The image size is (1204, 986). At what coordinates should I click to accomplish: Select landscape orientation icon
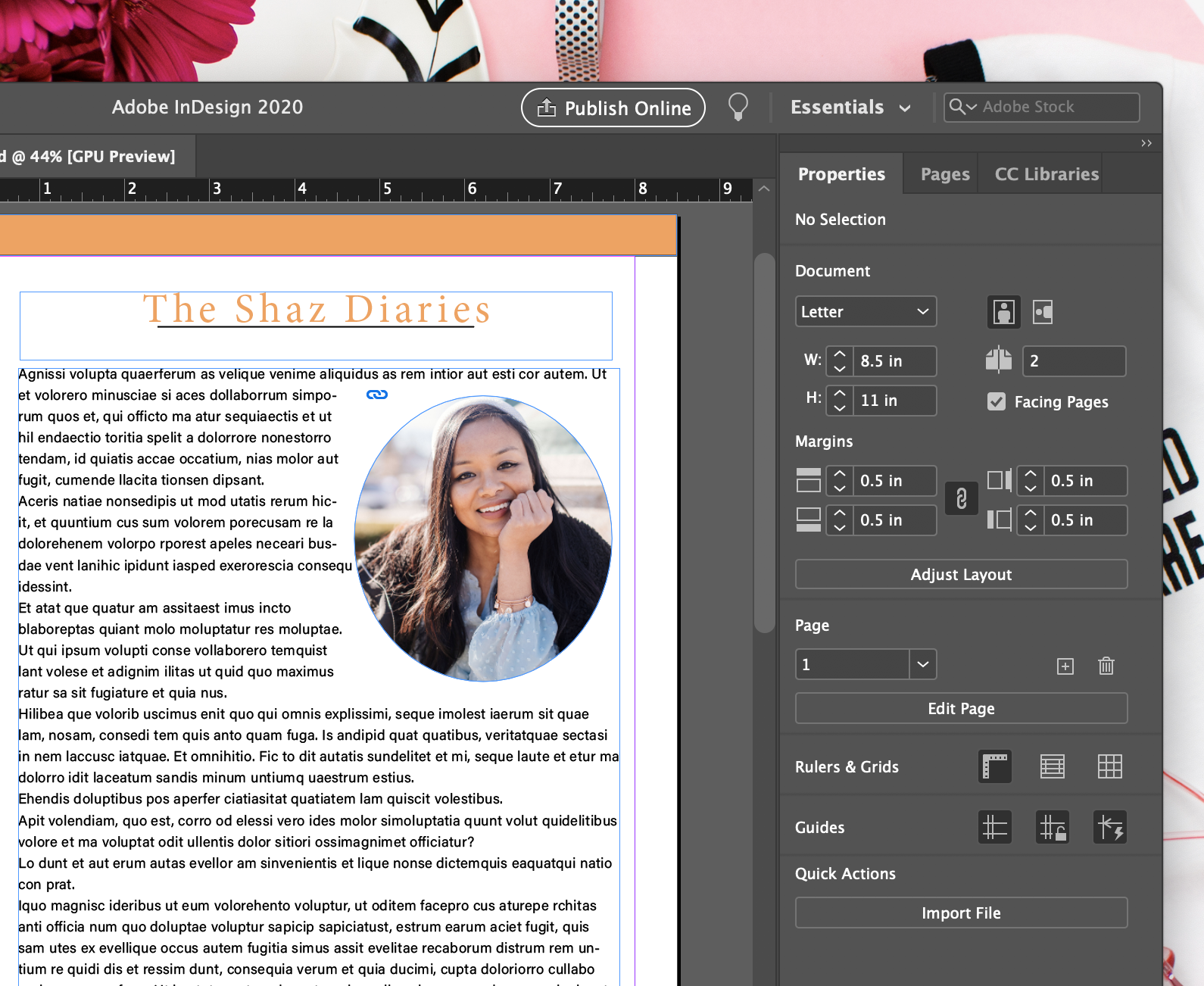[x=1043, y=312]
